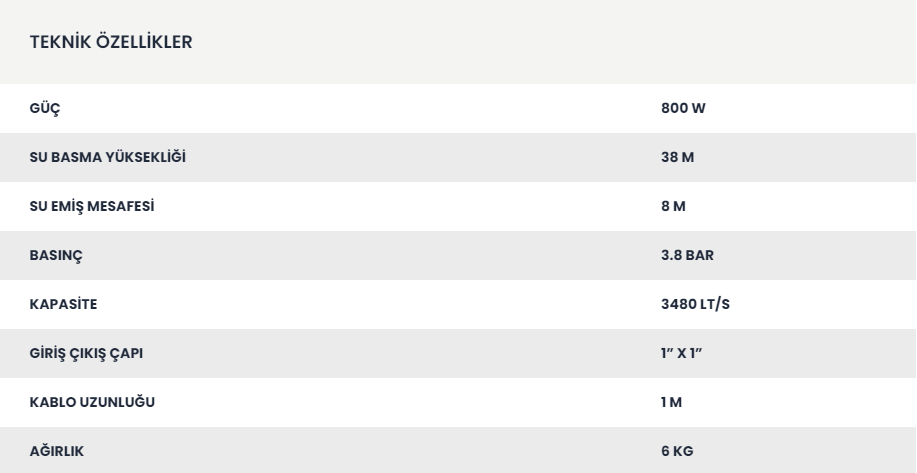Click the 38 M value
The width and height of the screenshot is (917, 473).
pyautogui.click(x=677, y=157)
